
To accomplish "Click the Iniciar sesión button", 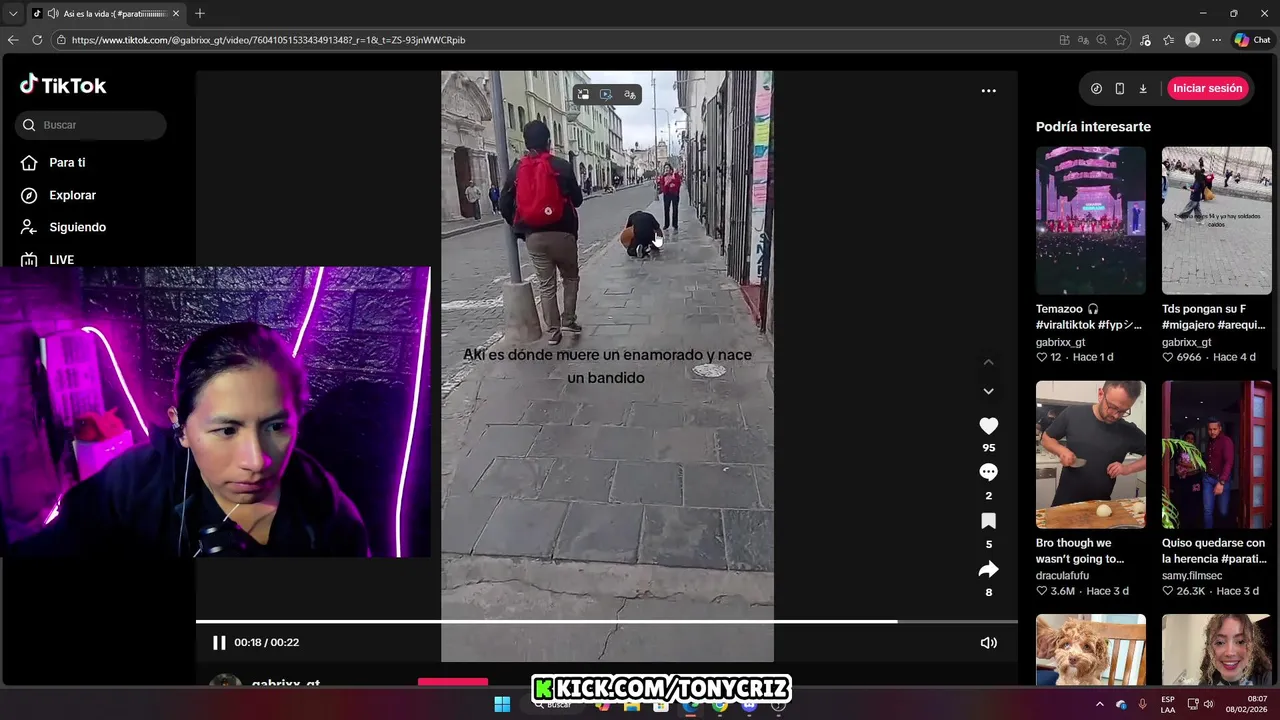I will tap(1207, 88).
